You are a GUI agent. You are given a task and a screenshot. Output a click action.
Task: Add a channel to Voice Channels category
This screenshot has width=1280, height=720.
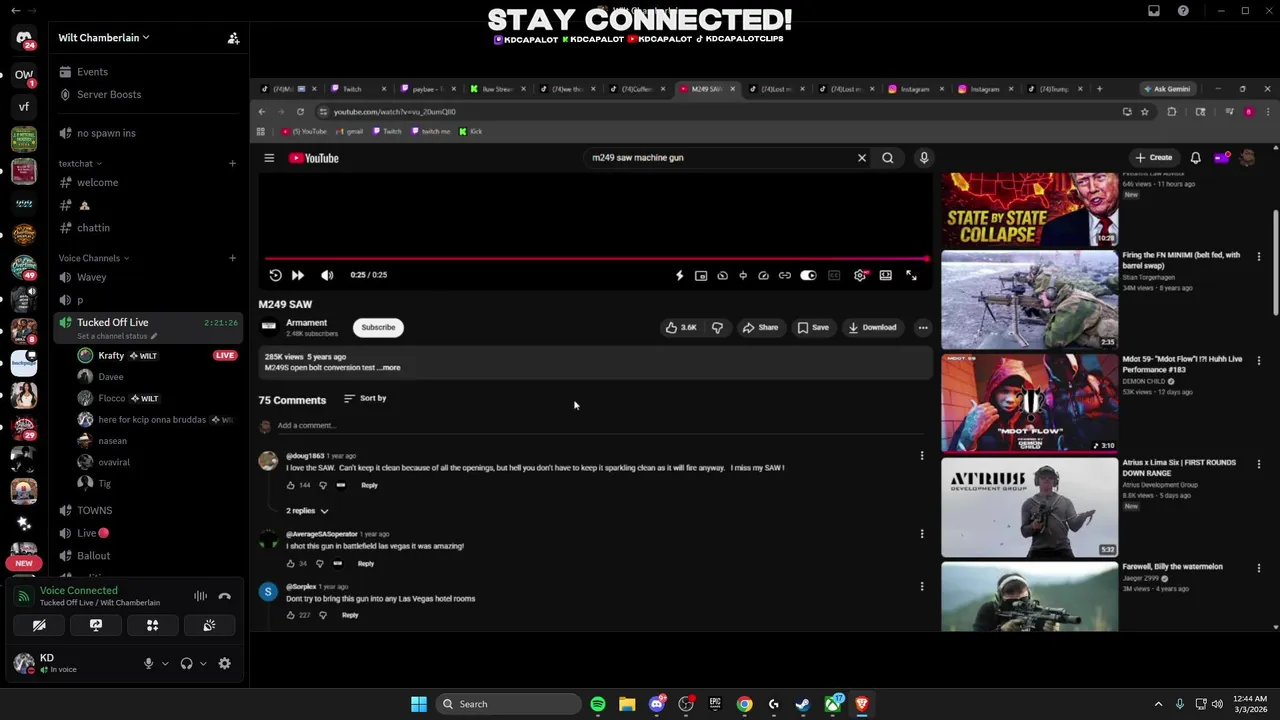[x=232, y=258]
